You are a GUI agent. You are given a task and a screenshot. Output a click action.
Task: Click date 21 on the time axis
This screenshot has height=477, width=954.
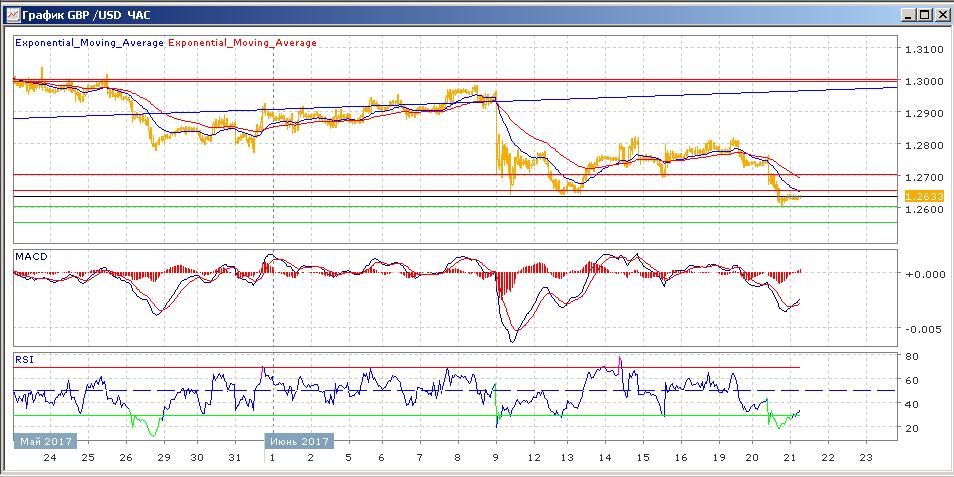(792, 456)
